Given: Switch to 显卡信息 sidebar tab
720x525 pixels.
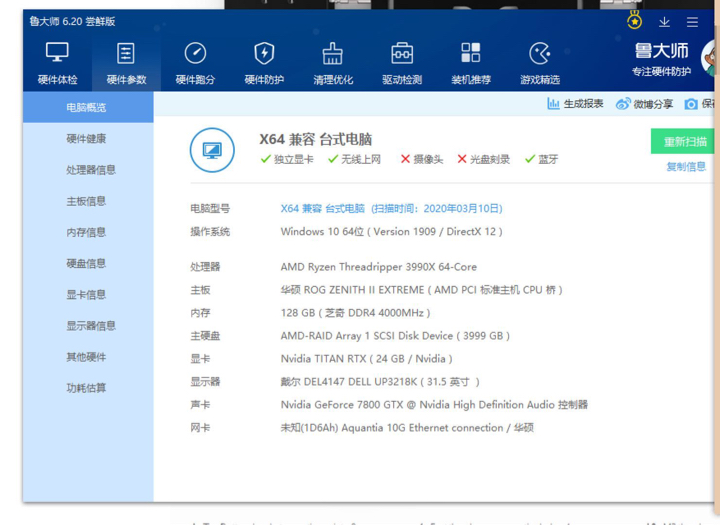Looking at the screenshot, I should [x=86, y=295].
